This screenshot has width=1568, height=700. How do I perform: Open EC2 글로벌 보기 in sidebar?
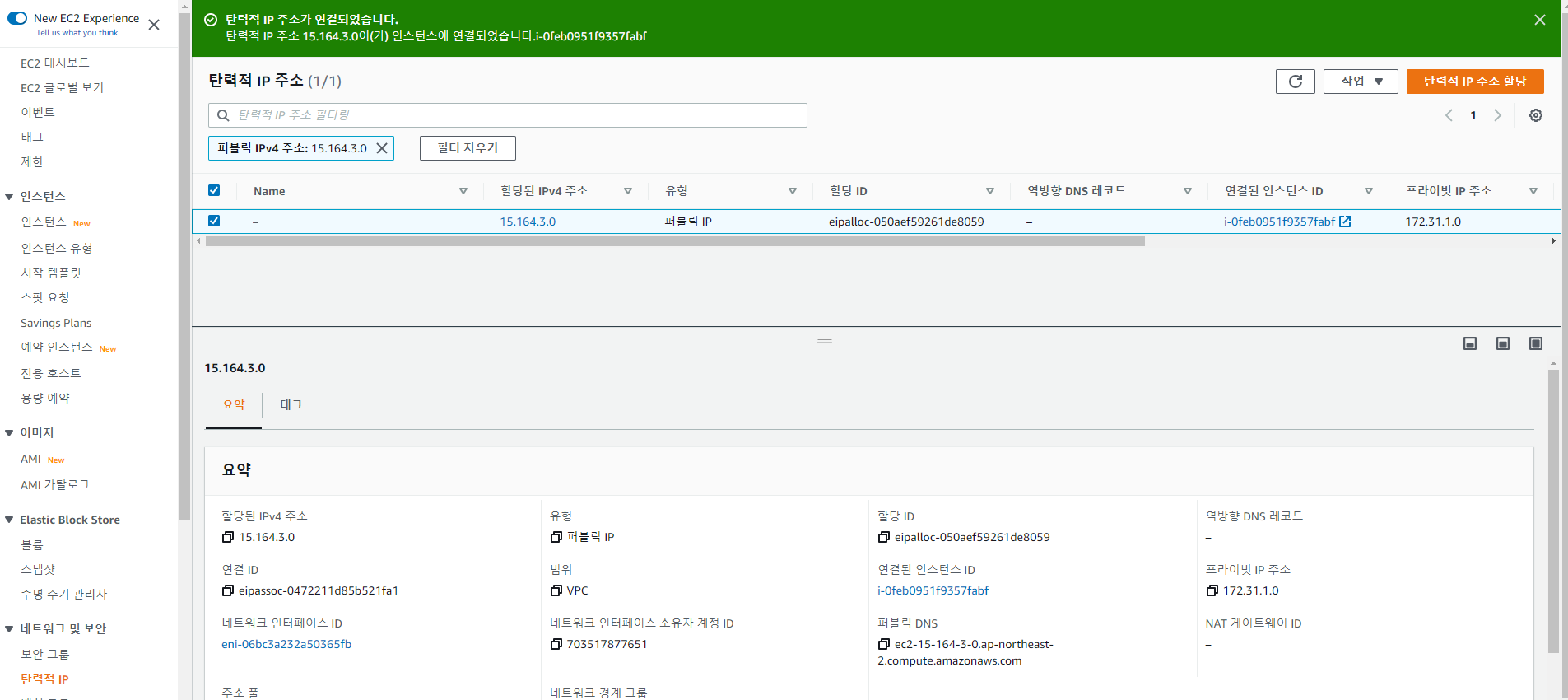(63, 87)
